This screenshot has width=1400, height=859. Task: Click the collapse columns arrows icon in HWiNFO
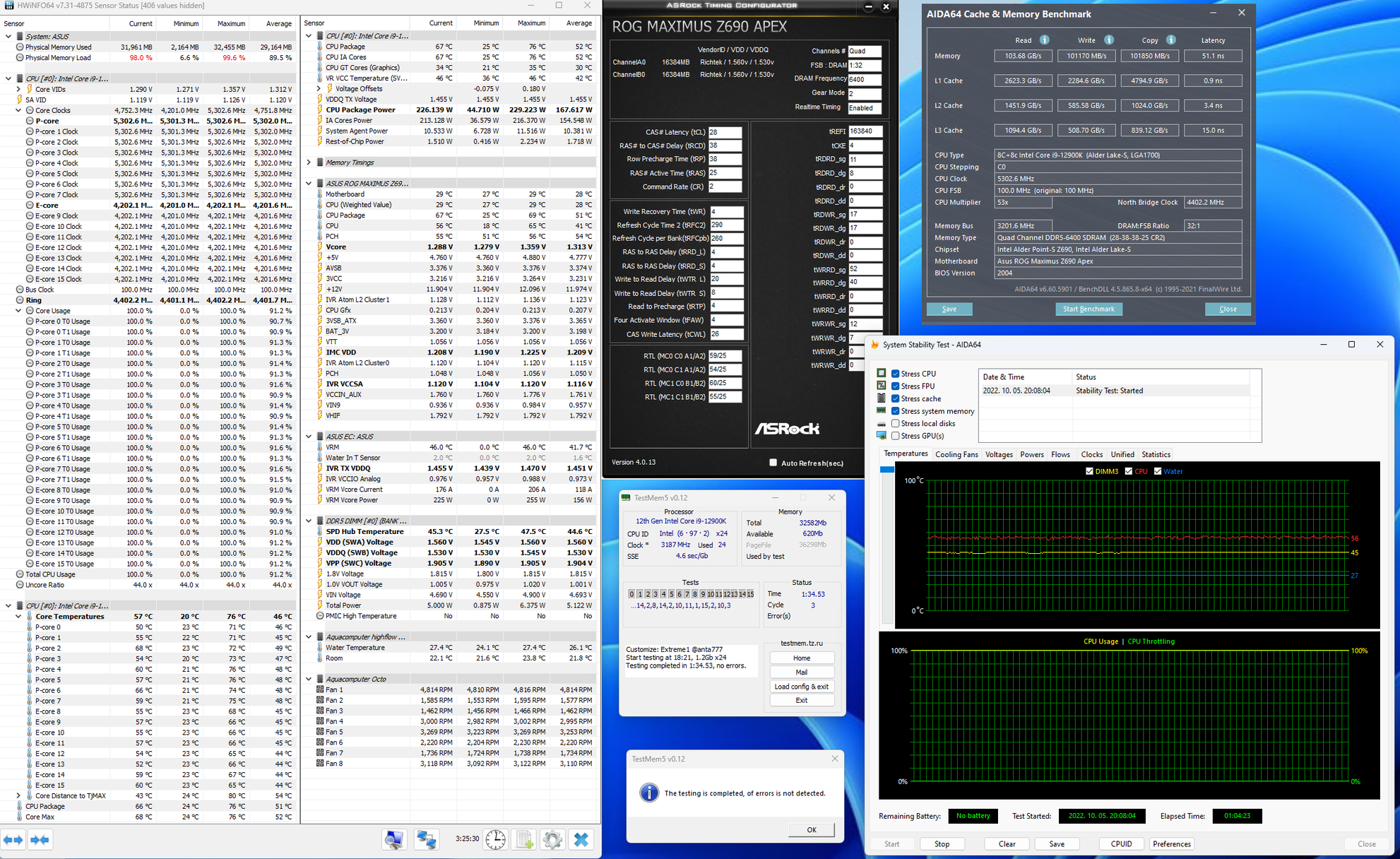[x=40, y=840]
